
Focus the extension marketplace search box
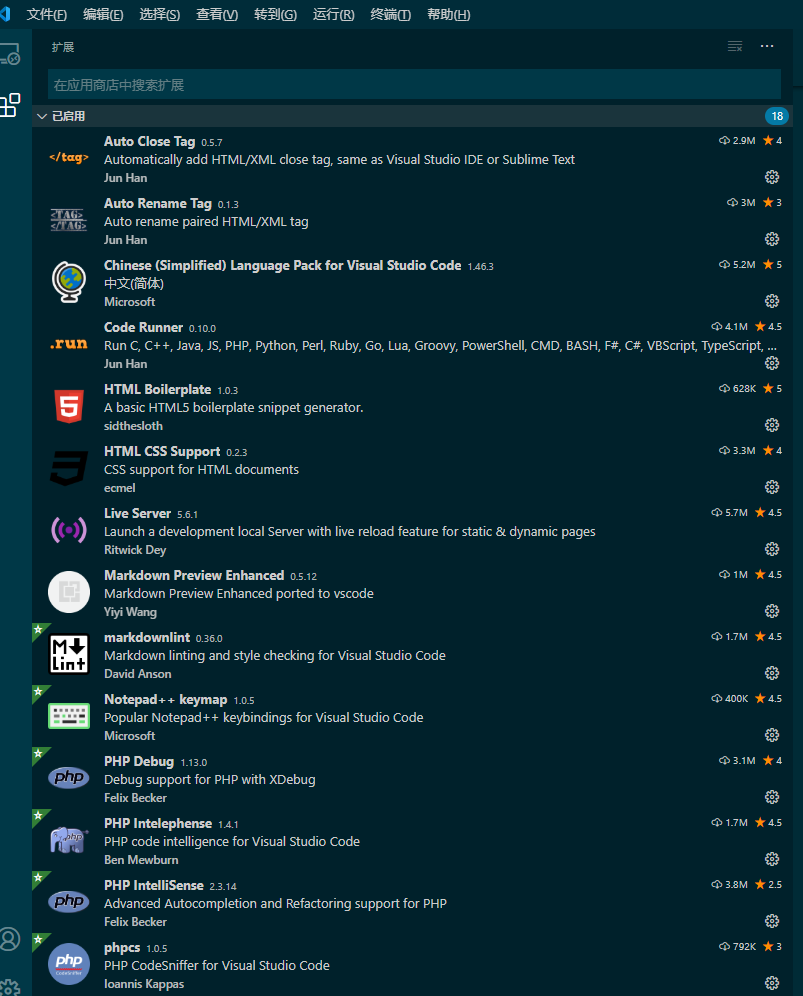pos(414,84)
